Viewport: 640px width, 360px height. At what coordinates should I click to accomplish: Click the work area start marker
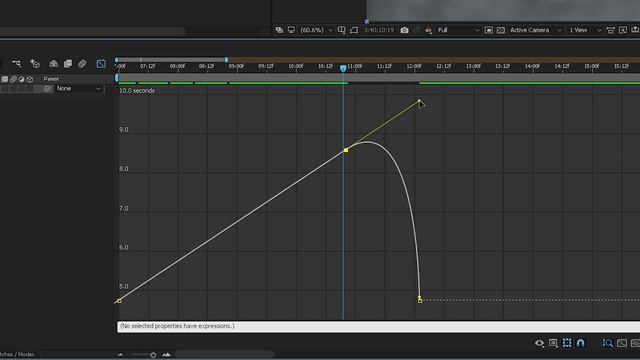117,77
